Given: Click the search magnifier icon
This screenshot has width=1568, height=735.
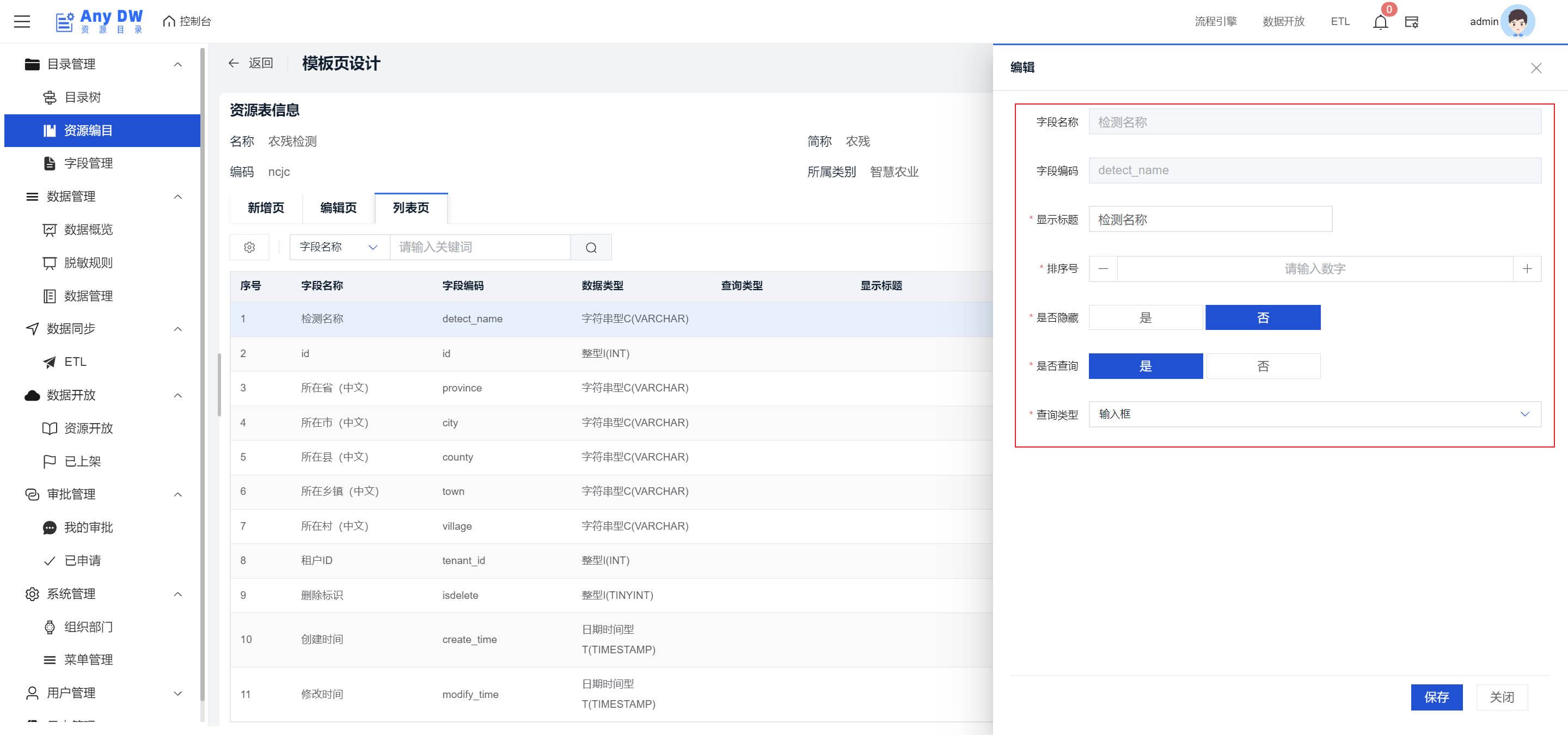Looking at the screenshot, I should 590,247.
